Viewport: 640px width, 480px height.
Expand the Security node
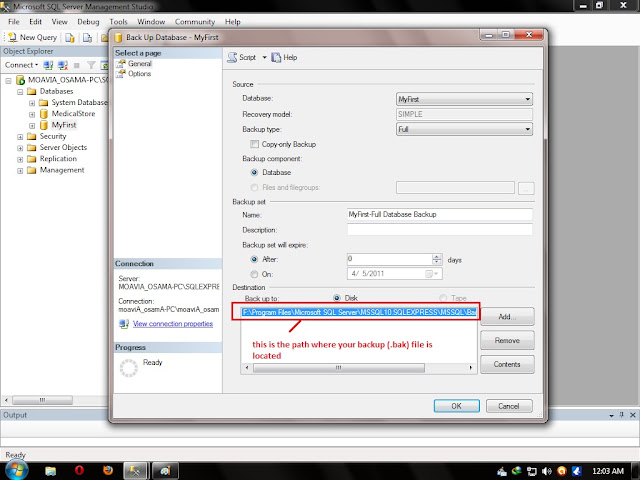[x=20, y=137]
